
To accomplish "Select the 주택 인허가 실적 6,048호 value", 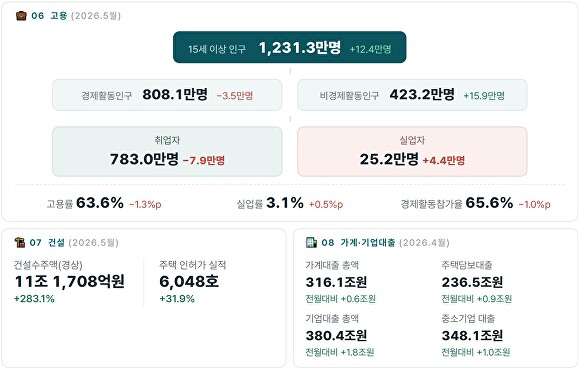I will pos(189,282).
